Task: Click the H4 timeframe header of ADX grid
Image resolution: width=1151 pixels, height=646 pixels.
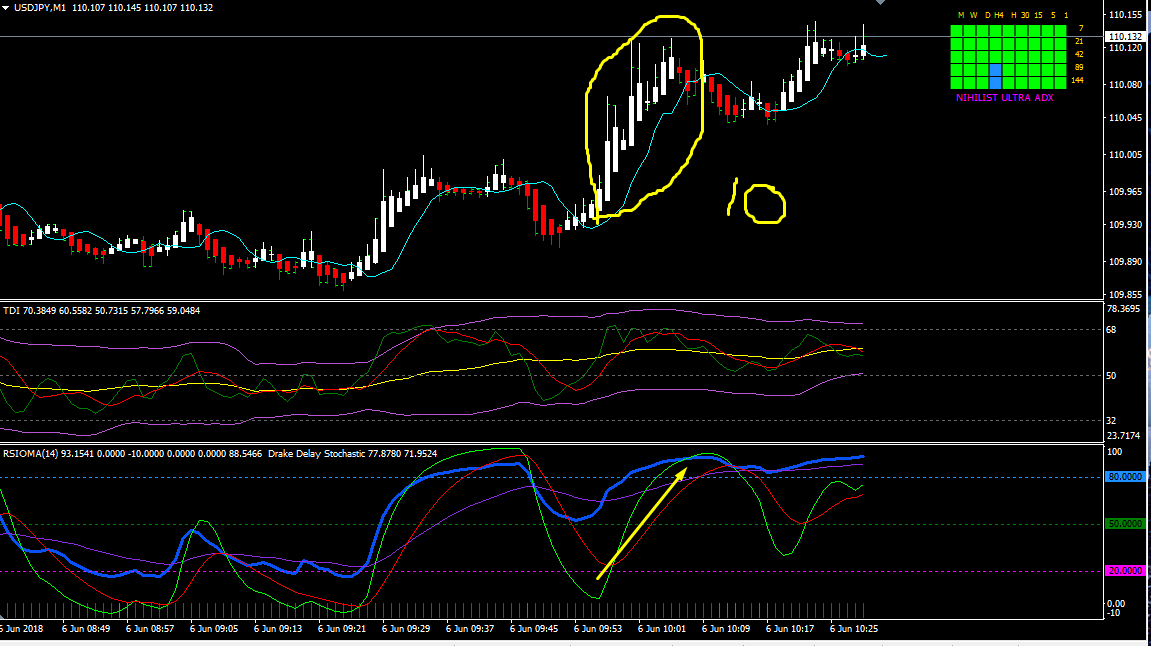Action: [x=999, y=15]
